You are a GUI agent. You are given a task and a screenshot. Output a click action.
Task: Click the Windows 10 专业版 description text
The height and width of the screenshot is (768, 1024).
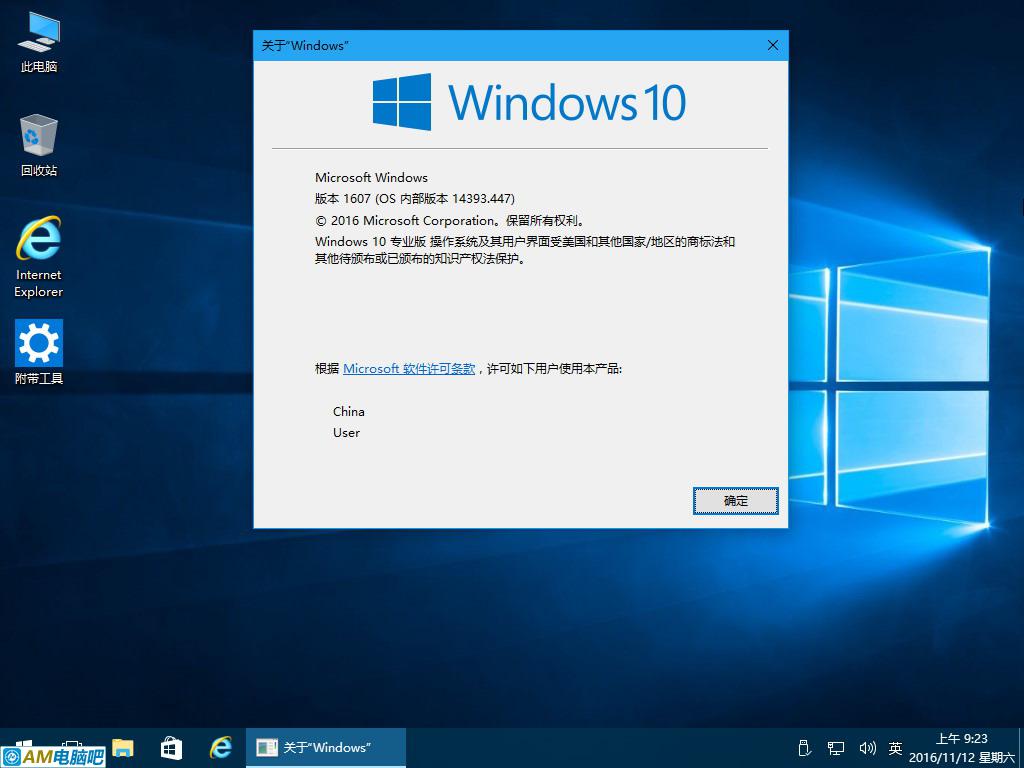pyautogui.click(x=525, y=250)
